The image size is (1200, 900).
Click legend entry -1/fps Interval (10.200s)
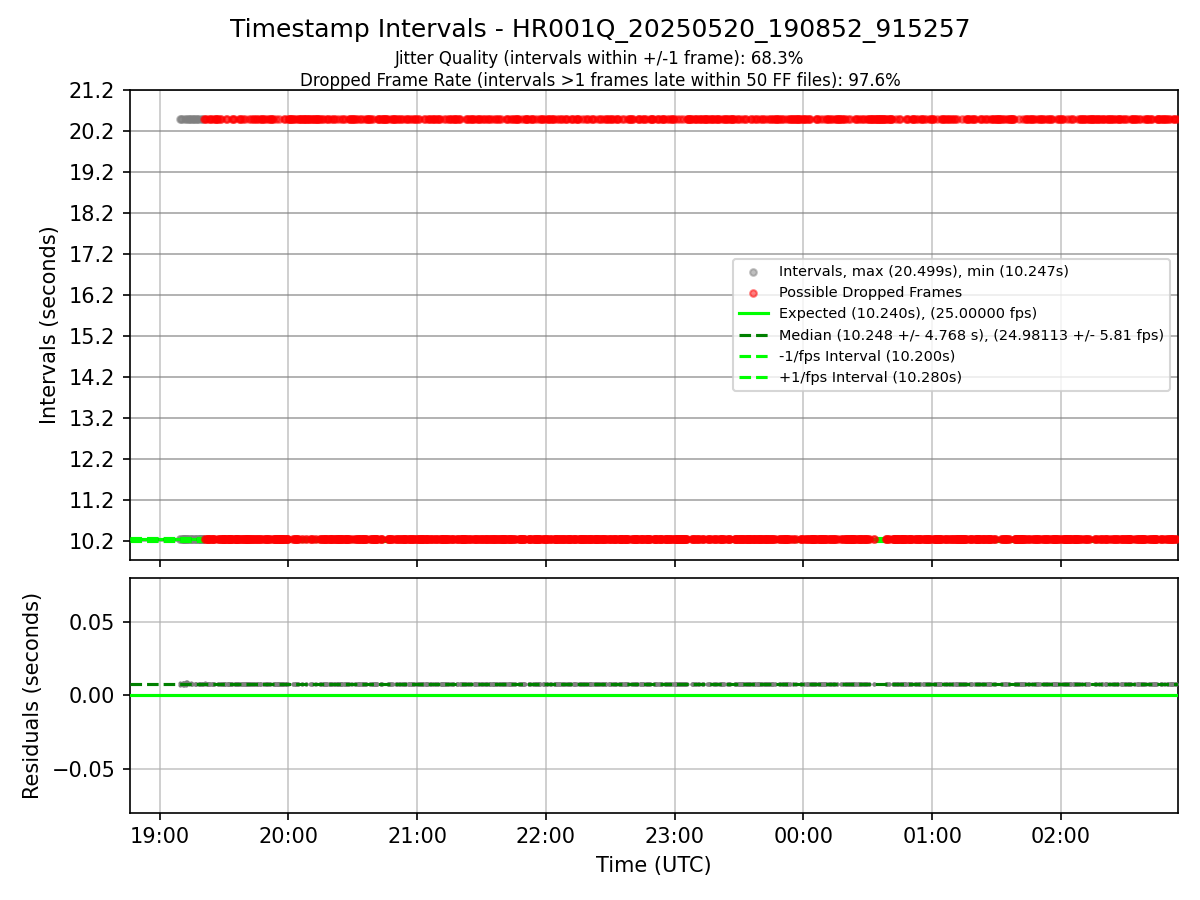coord(866,356)
